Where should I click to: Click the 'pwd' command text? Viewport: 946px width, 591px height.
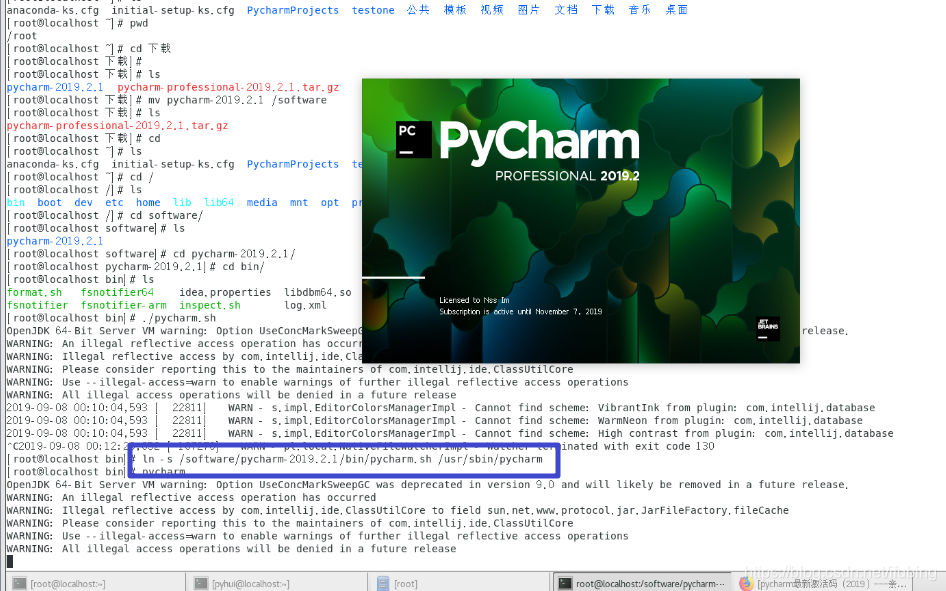click(x=139, y=24)
